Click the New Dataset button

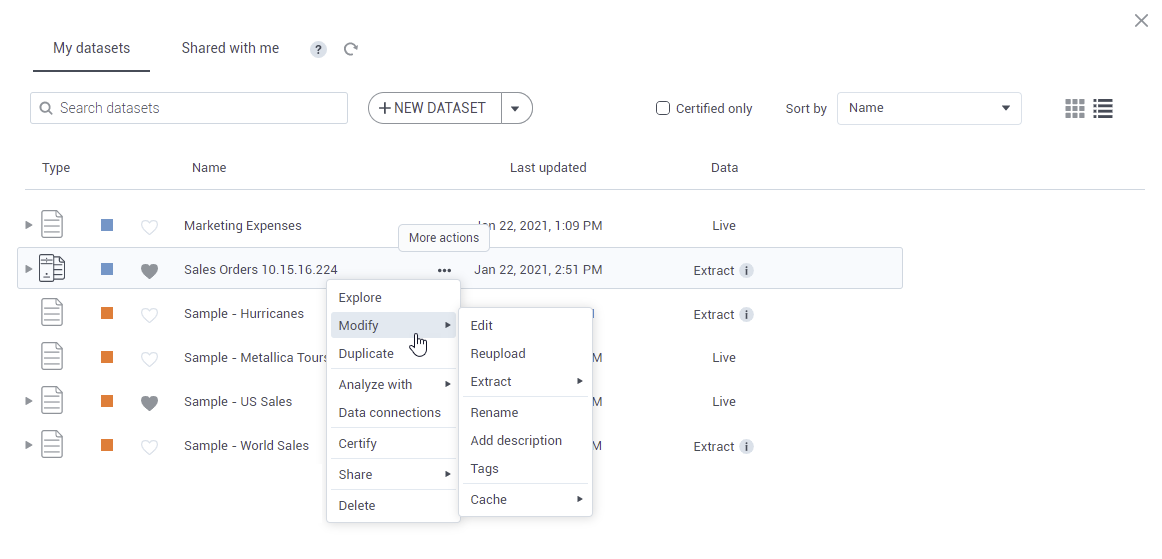(434, 108)
